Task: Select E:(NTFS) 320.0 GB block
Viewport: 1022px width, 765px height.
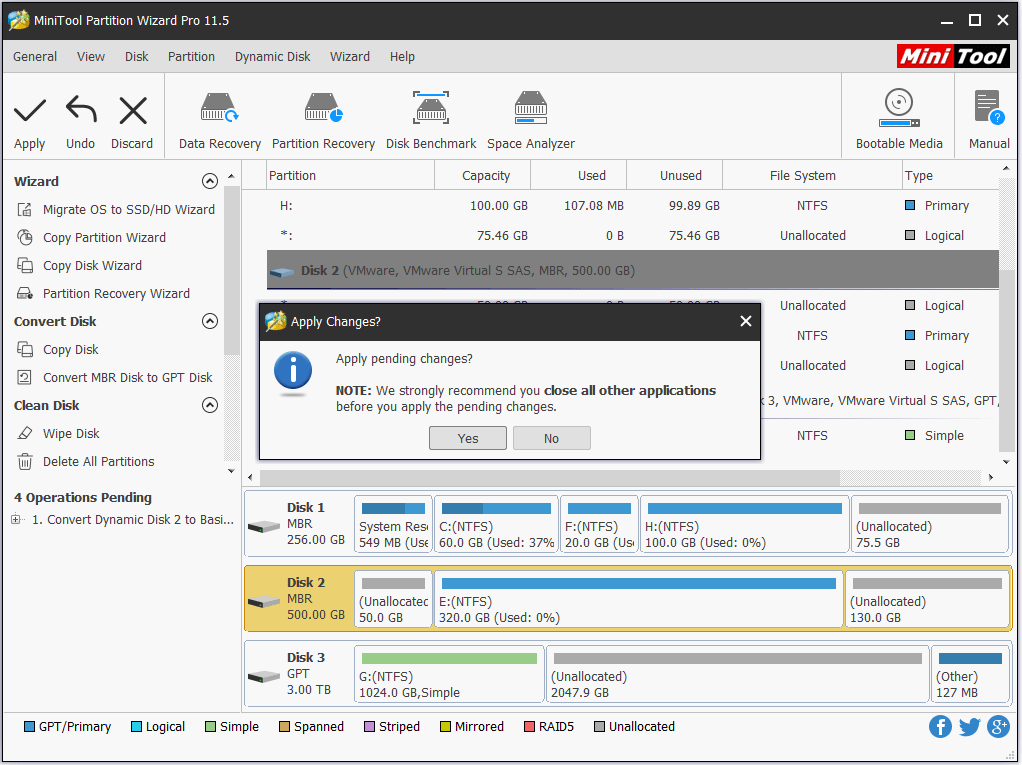Action: click(x=639, y=599)
